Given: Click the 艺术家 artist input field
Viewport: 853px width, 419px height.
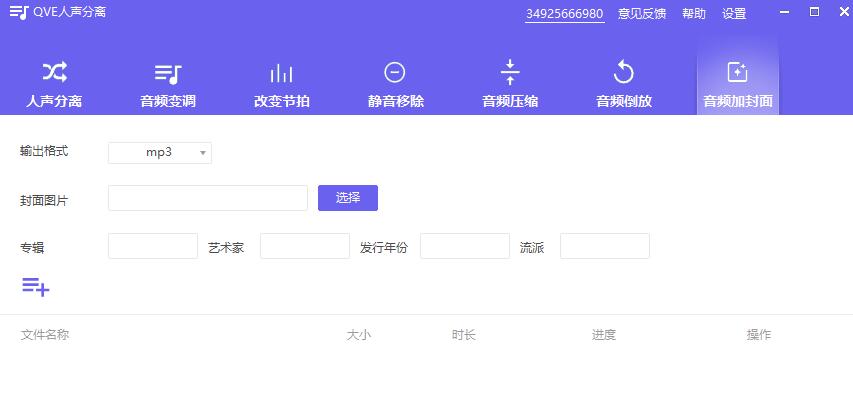Looking at the screenshot, I should point(304,246).
